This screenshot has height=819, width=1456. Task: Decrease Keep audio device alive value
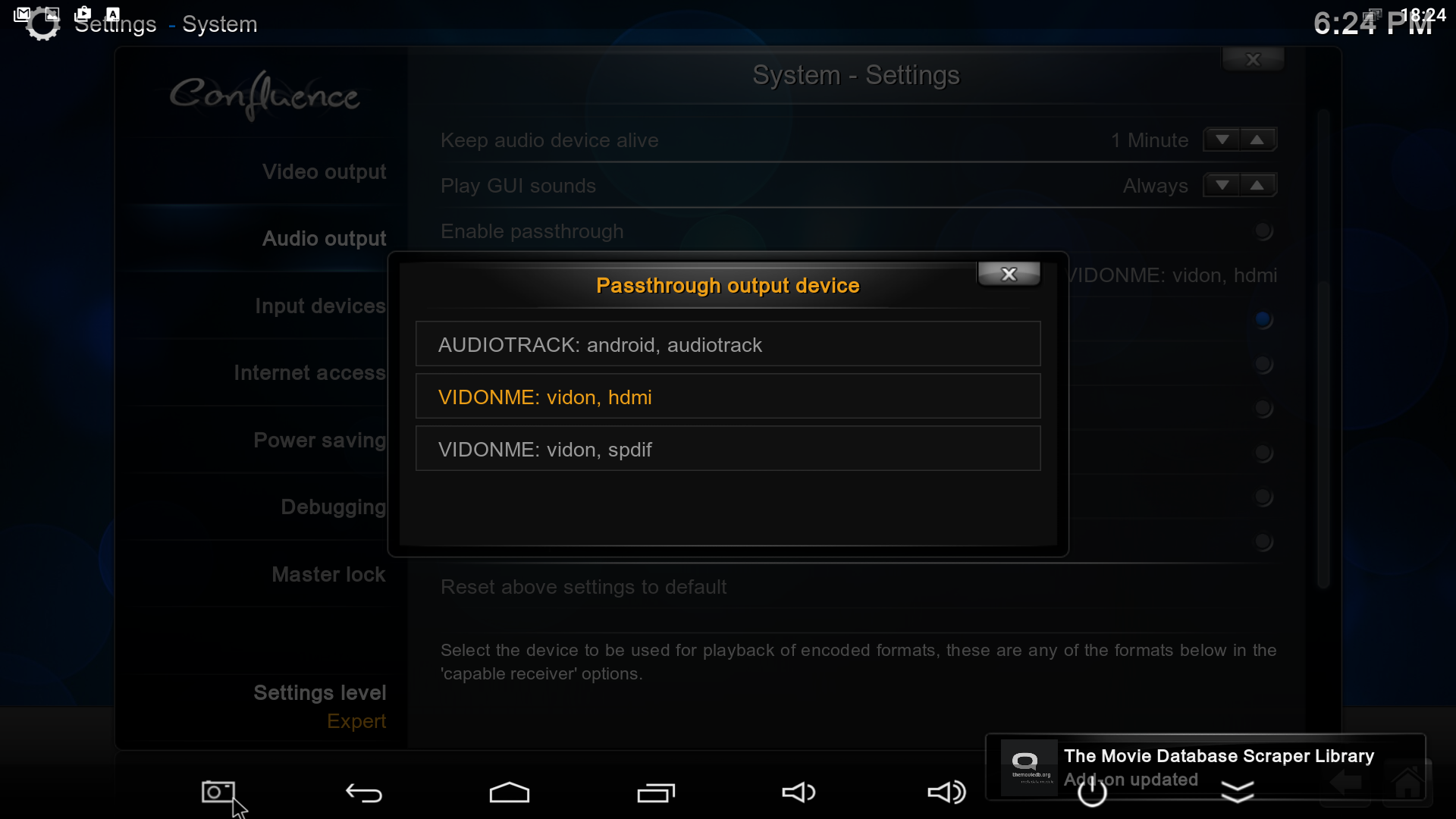pos(1222,140)
